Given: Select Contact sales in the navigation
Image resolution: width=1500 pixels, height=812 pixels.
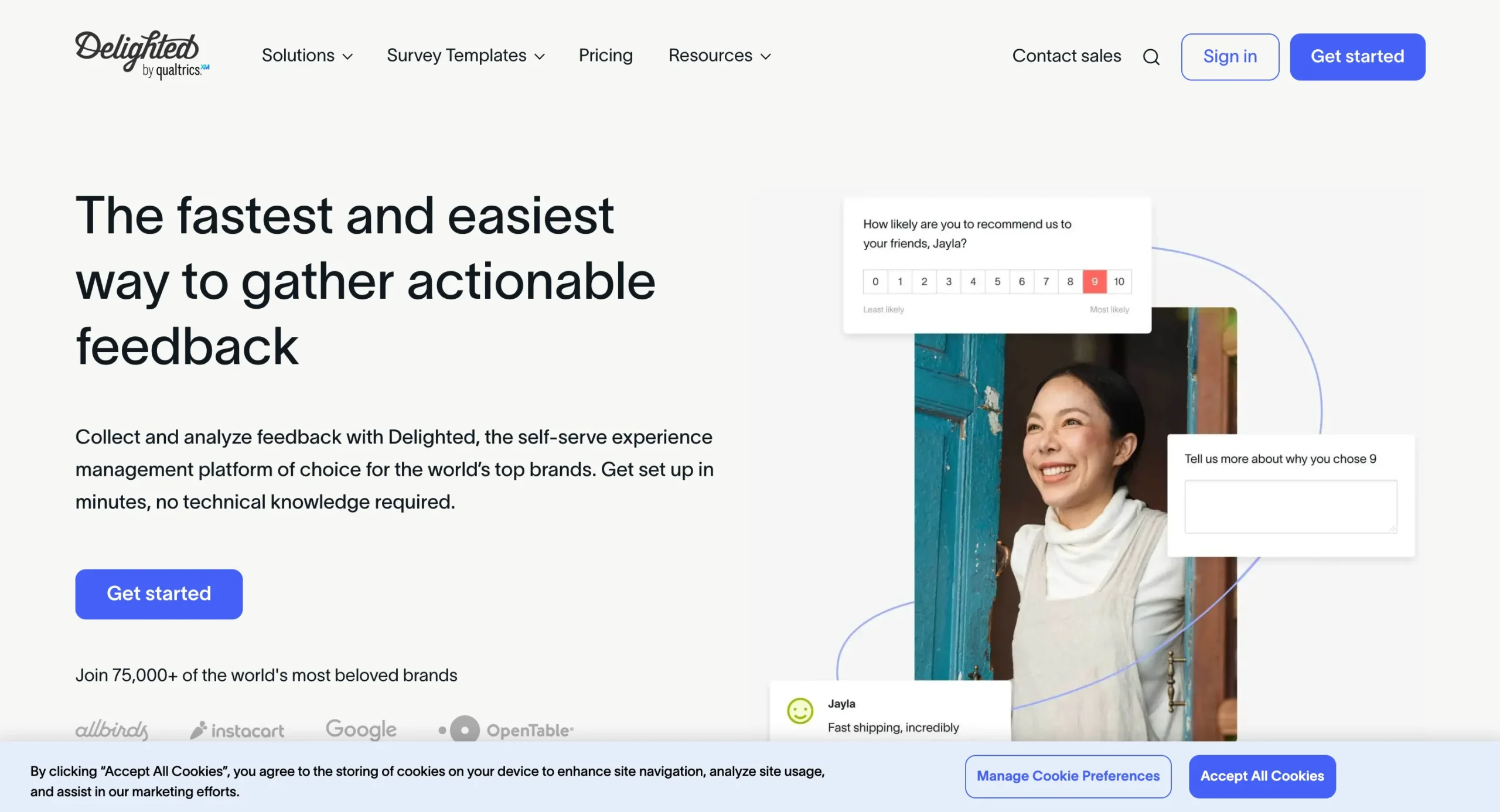Looking at the screenshot, I should [x=1066, y=56].
